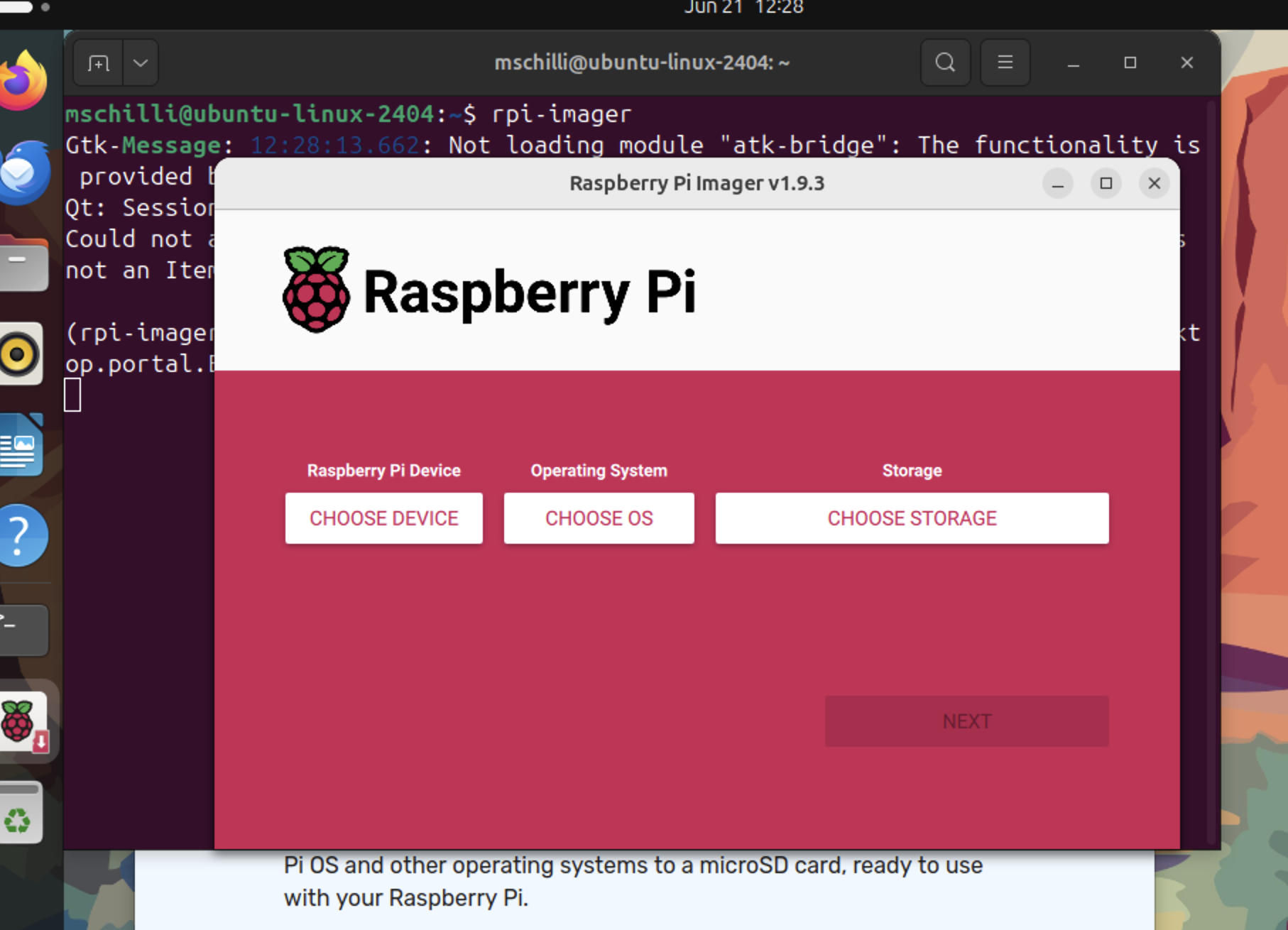Screen dimensions: 1288x930
Task: Maximize the Raspberry Pi Imager window
Action: (x=1106, y=184)
